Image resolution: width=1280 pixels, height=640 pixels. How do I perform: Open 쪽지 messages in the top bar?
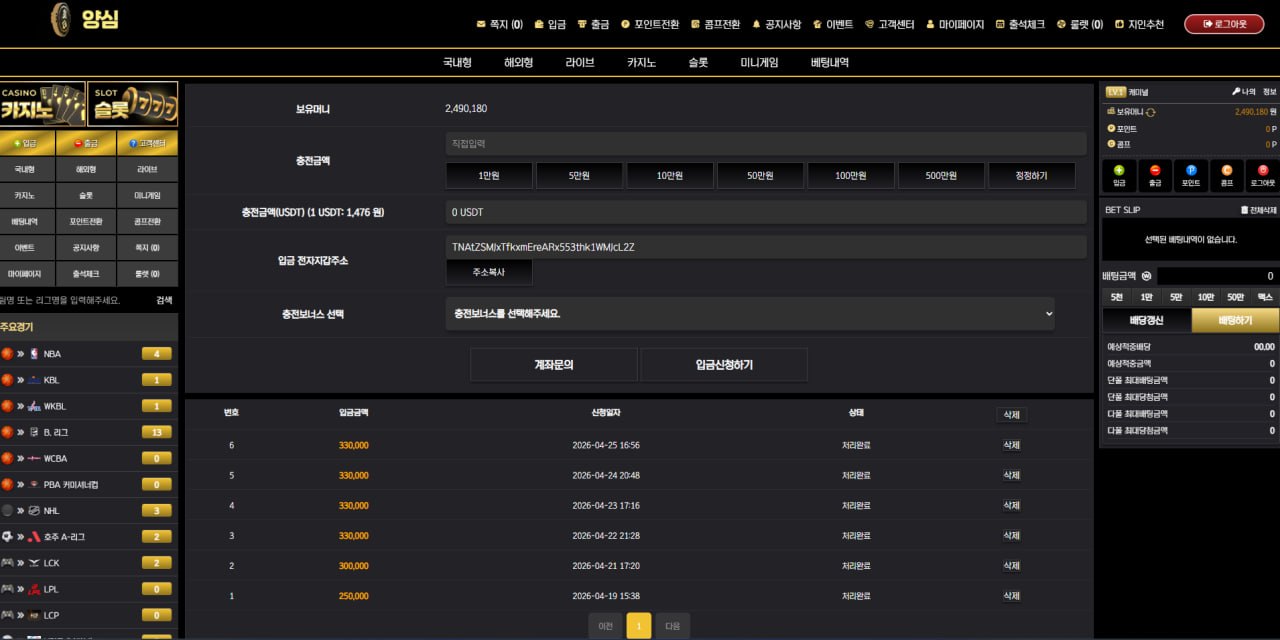click(499, 24)
